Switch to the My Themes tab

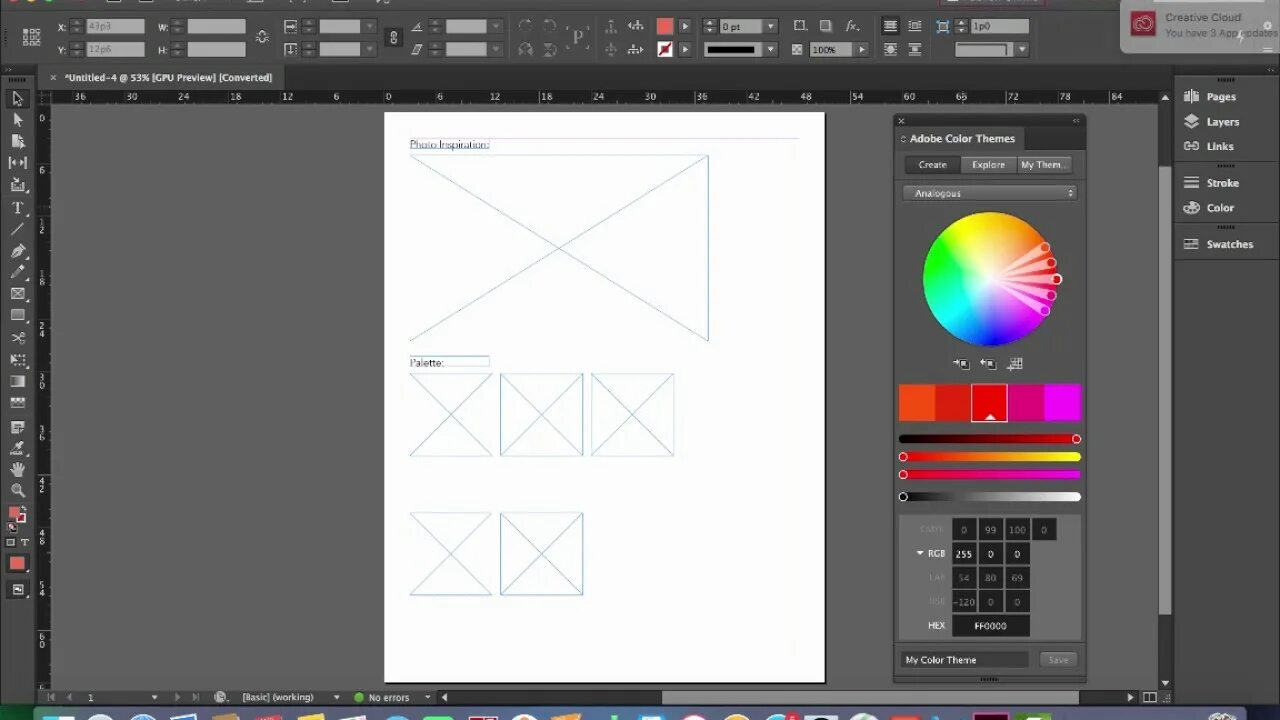1044,165
